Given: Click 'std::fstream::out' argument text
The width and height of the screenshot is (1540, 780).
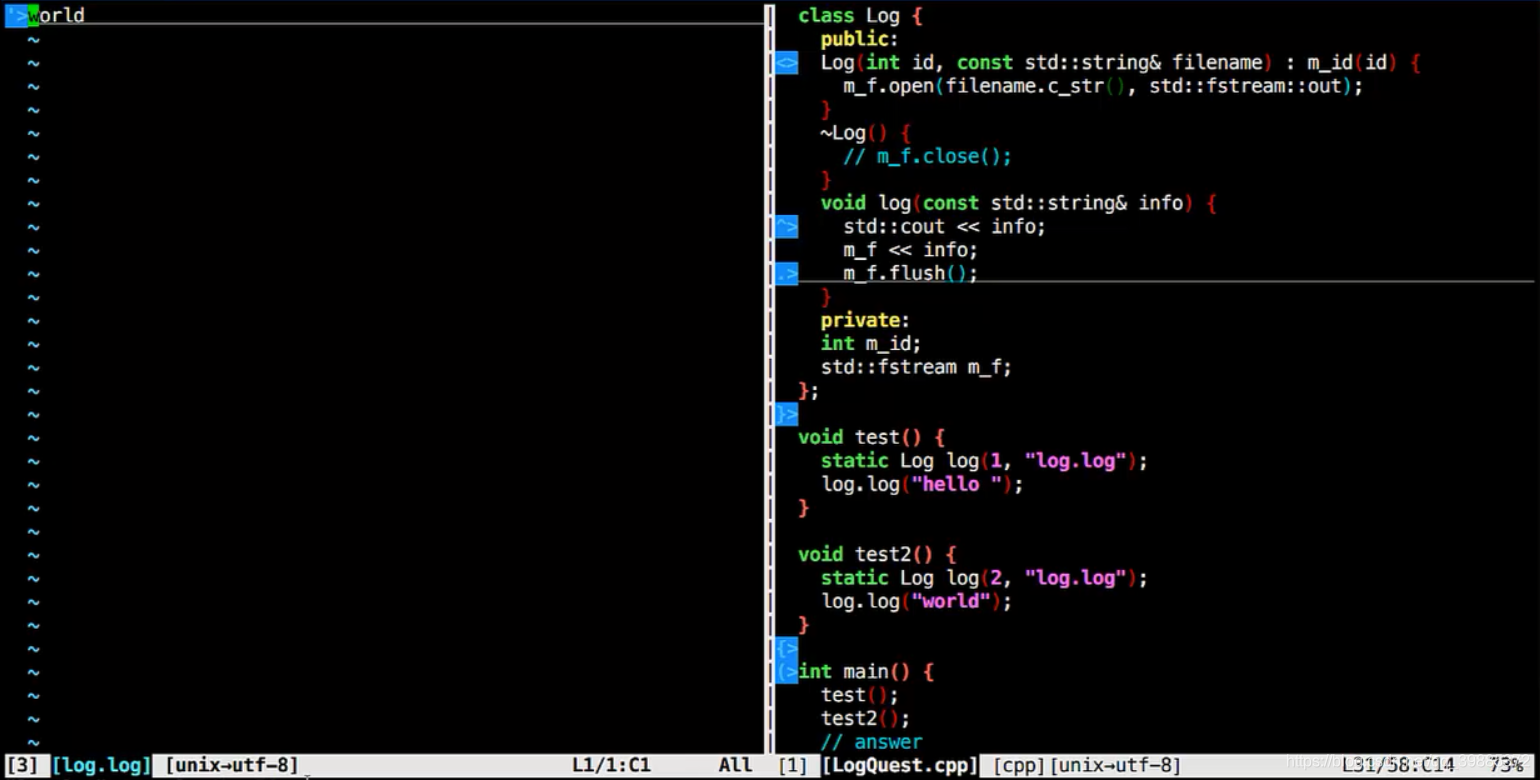Looking at the screenshot, I should (x=1244, y=86).
